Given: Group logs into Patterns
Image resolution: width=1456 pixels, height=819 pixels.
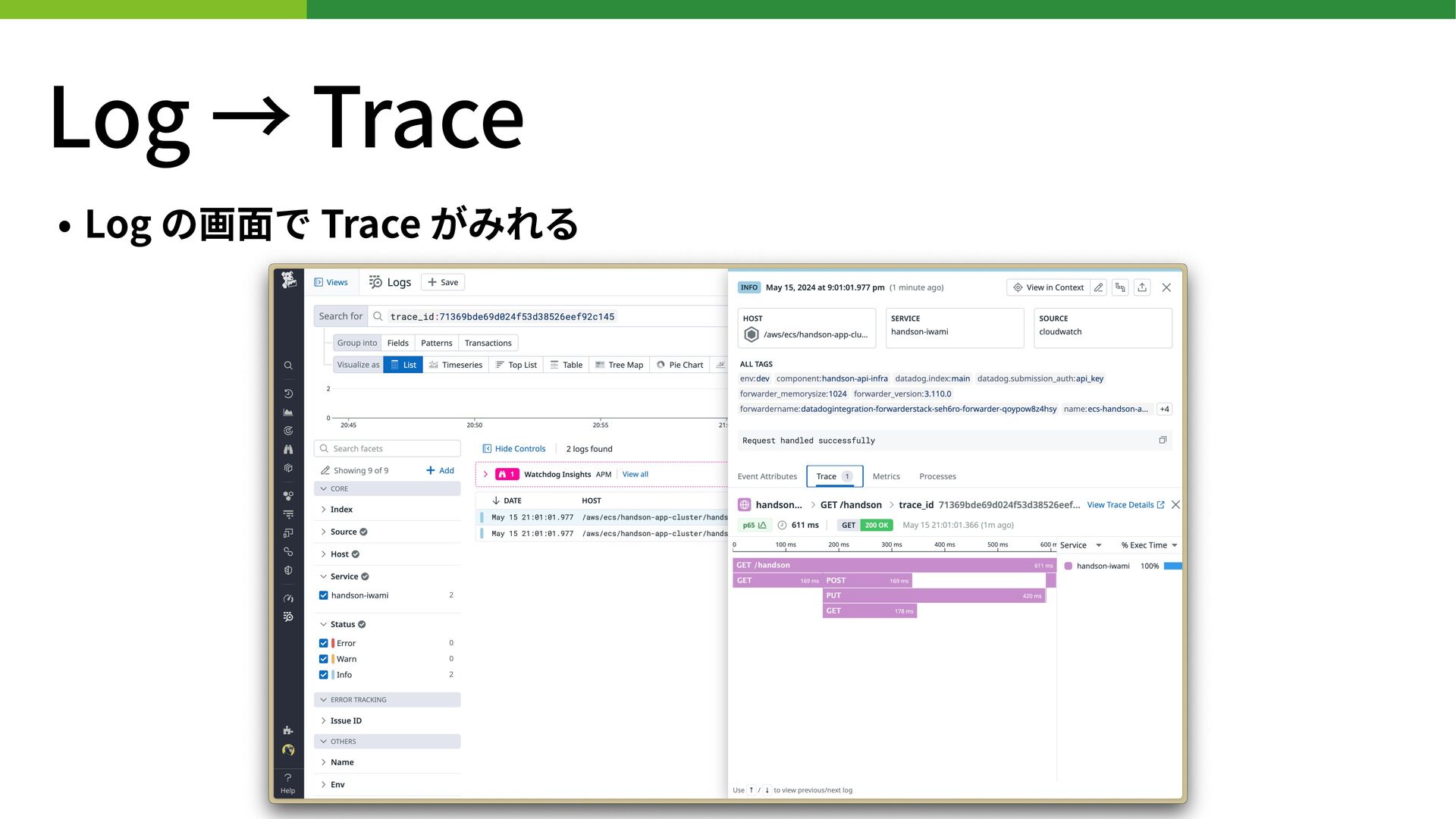Looking at the screenshot, I should 436,343.
